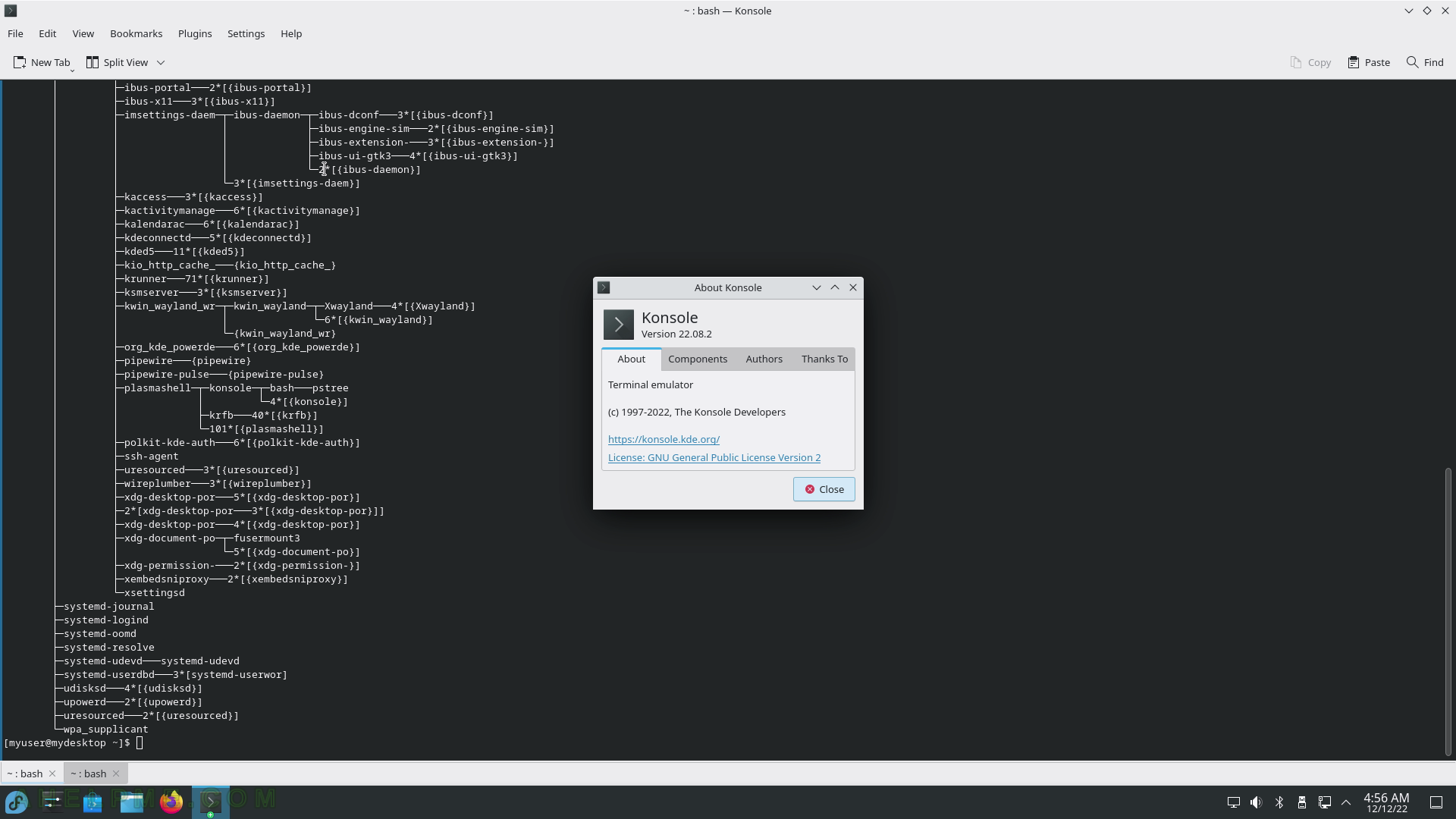Image resolution: width=1456 pixels, height=819 pixels.
Task: Open the Help menu
Action: [x=291, y=33]
